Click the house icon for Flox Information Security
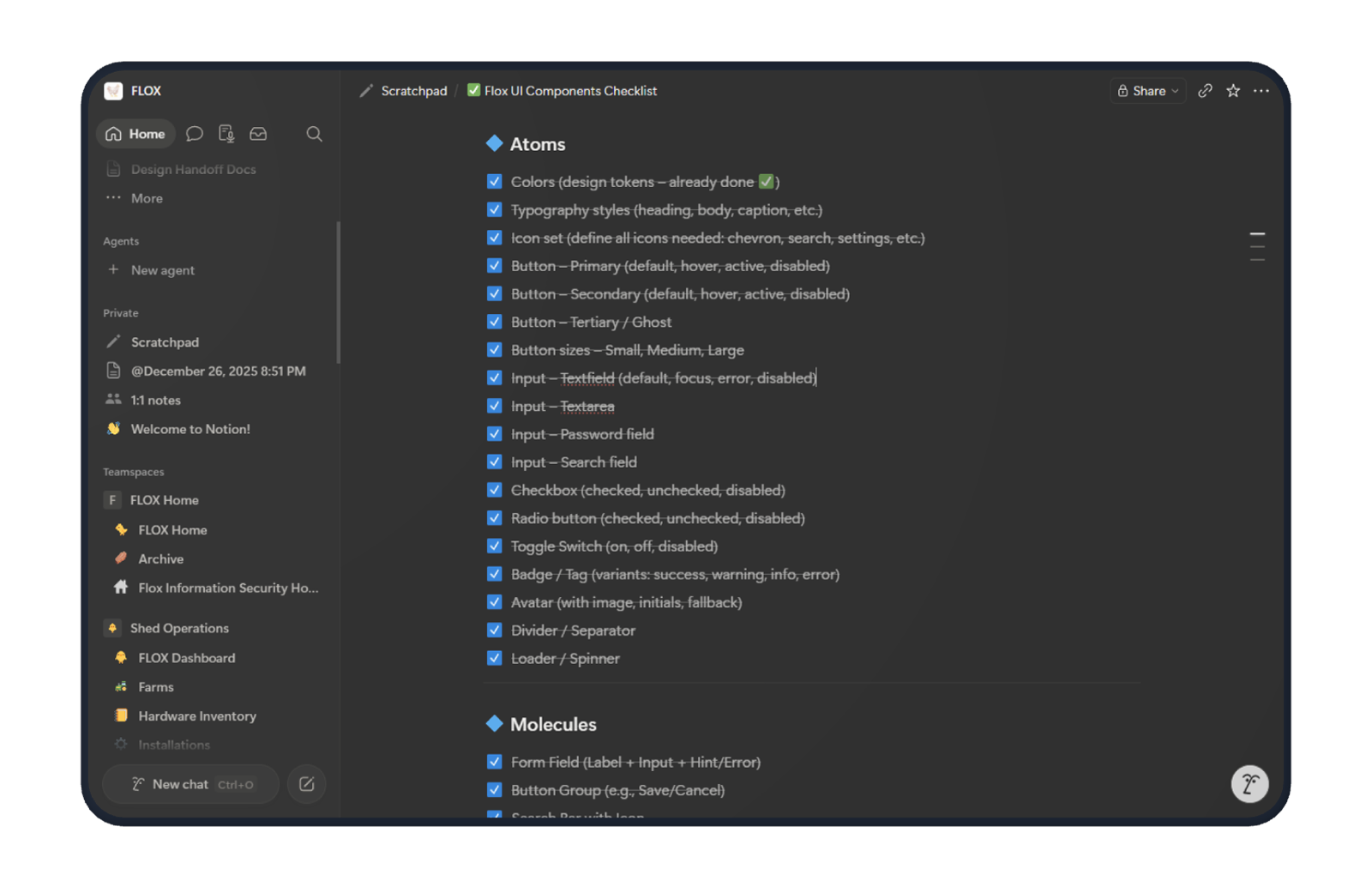 pyautogui.click(x=121, y=587)
